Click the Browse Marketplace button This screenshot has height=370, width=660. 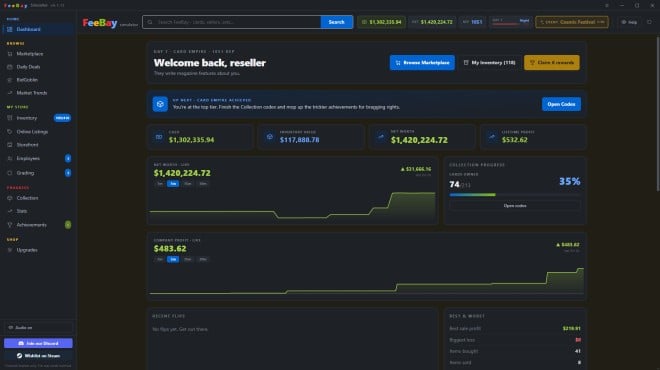(x=422, y=63)
